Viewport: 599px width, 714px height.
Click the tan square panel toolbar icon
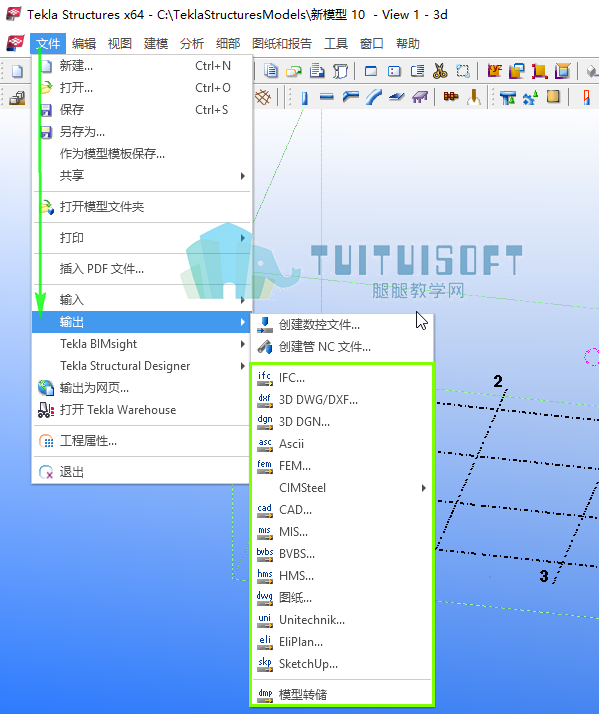553,97
